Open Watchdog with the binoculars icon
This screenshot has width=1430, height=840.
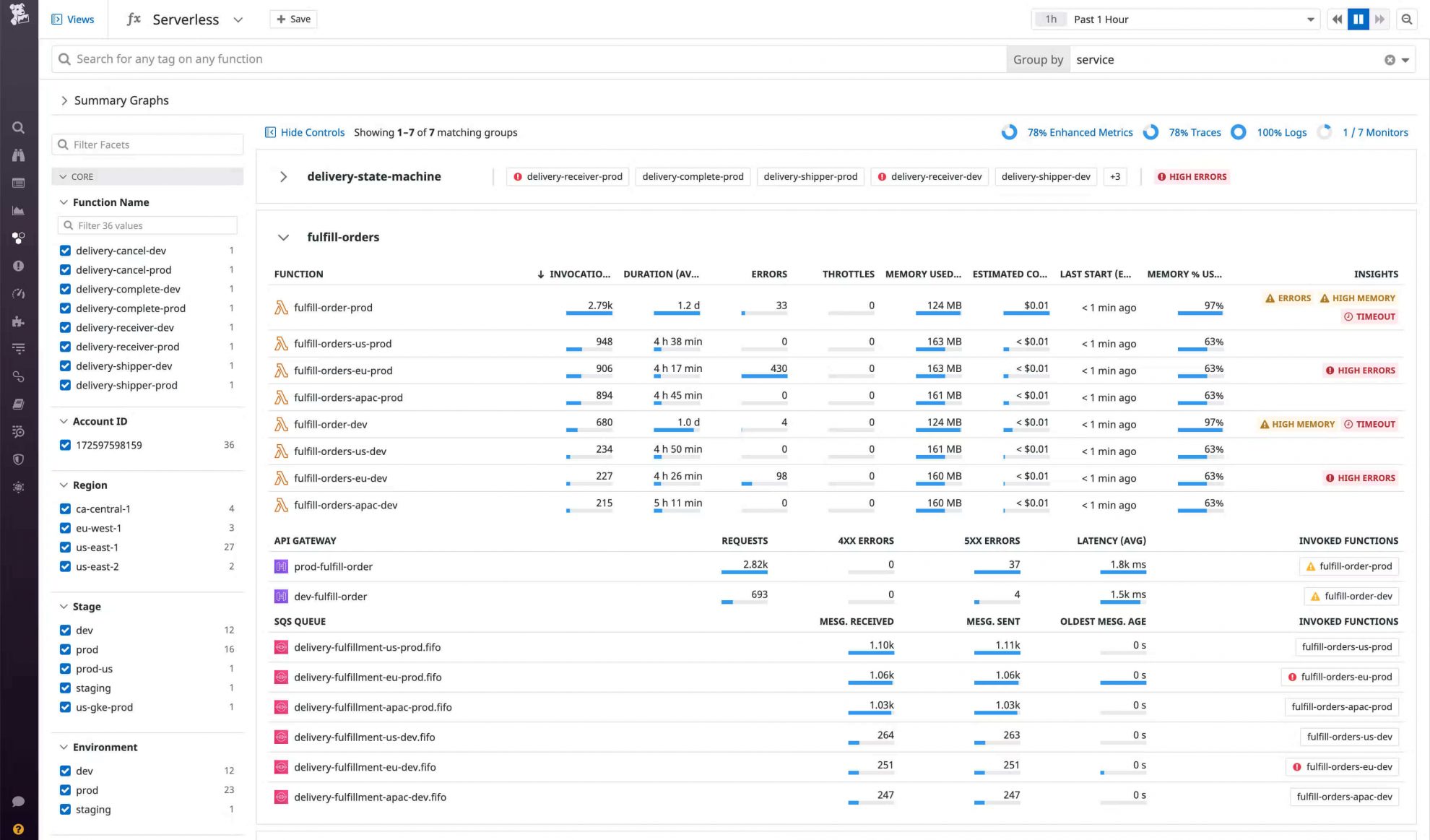[18, 155]
